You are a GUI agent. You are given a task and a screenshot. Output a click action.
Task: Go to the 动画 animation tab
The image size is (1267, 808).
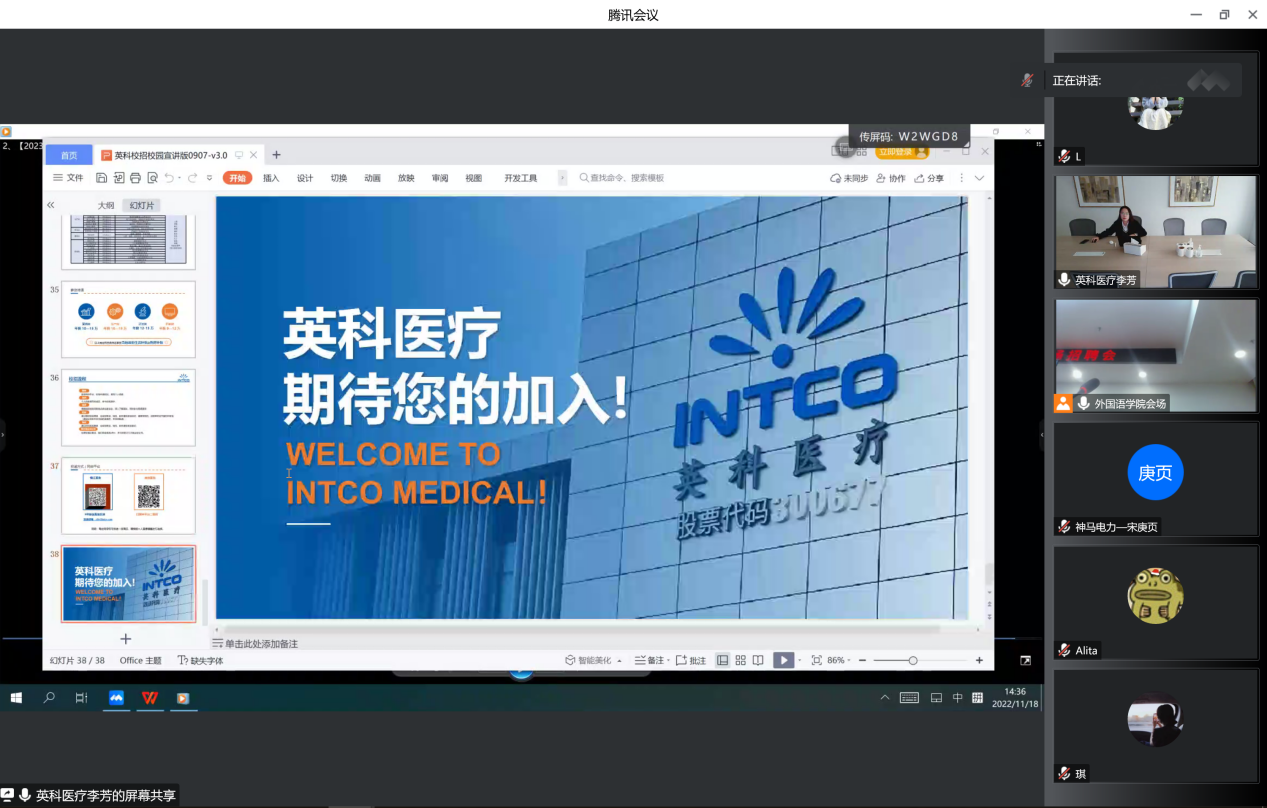coord(372,178)
